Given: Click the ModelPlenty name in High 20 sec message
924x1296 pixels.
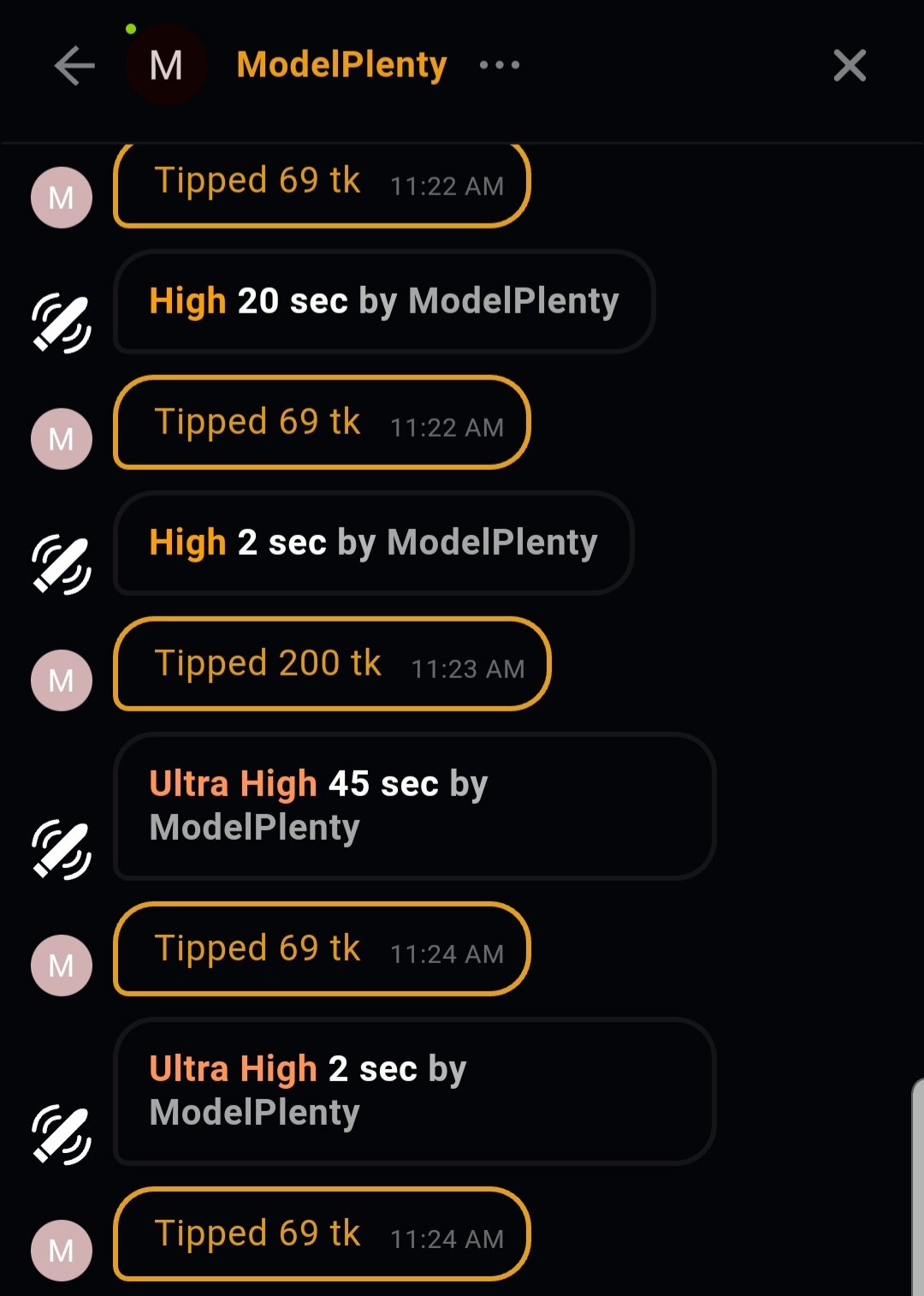Looking at the screenshot, I should coord(513,301).
